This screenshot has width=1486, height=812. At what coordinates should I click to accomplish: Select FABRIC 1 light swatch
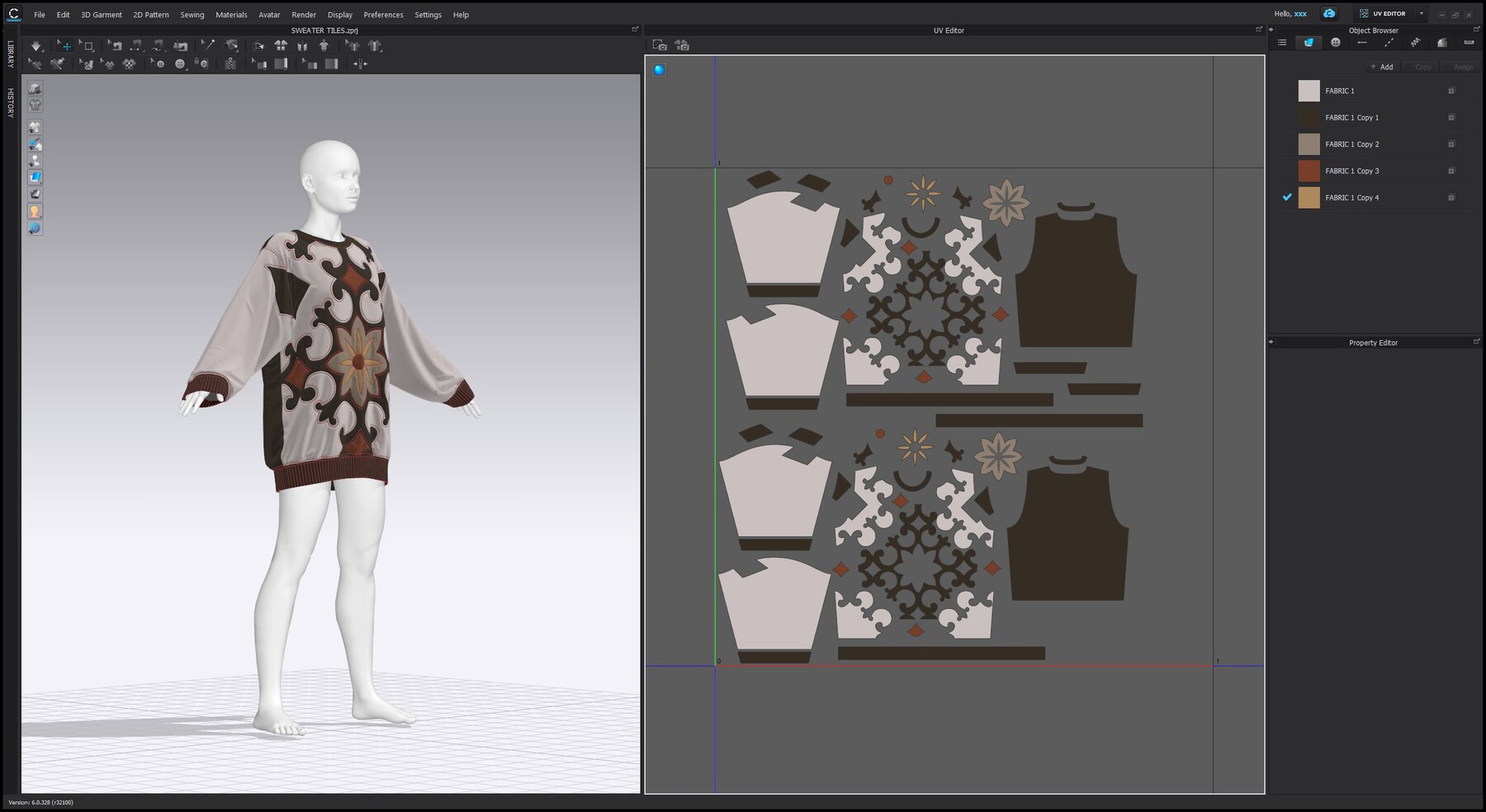pyautogui.click(x=1309, y=91)
